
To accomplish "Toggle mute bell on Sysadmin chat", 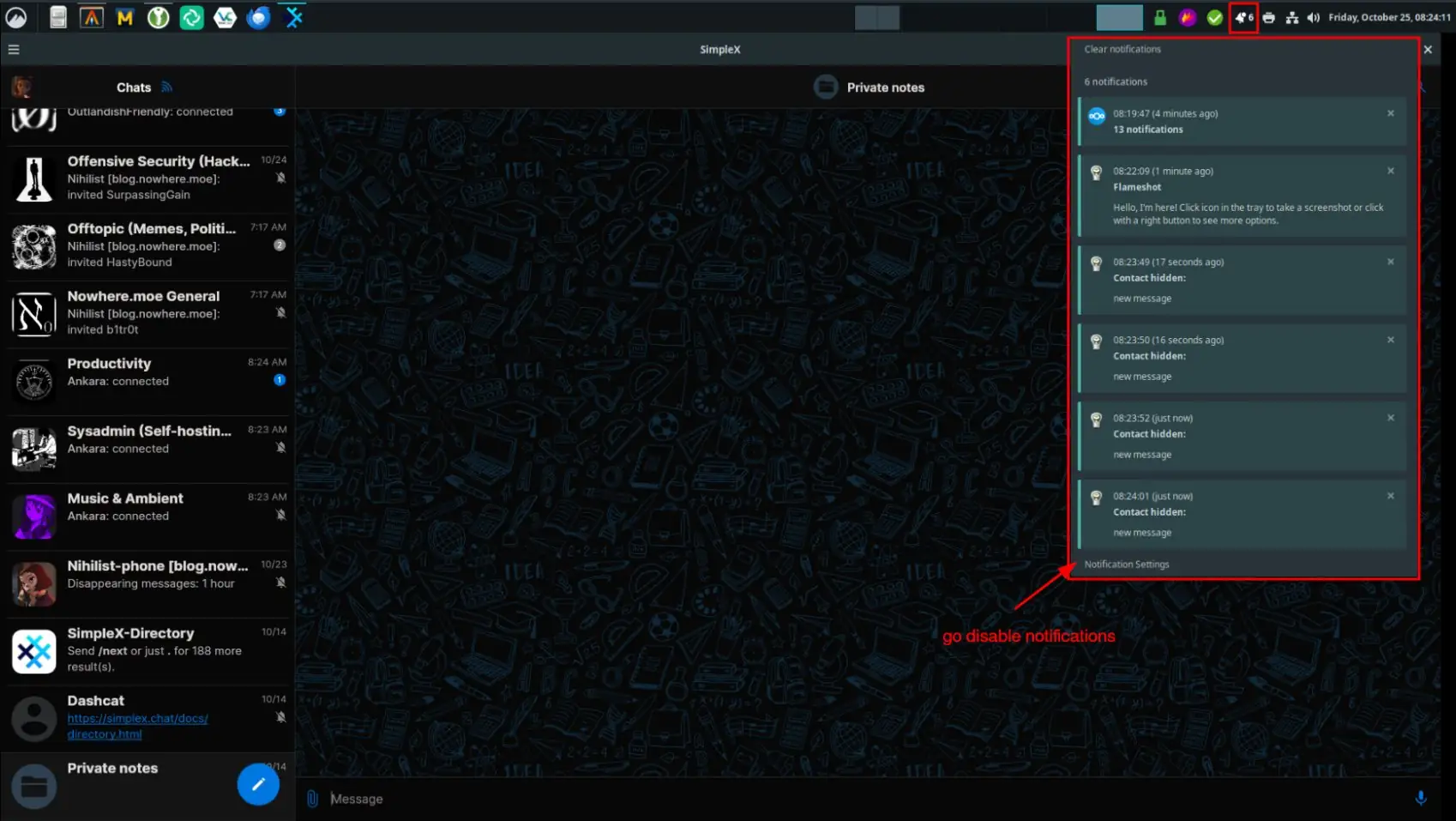I will (280, 448).
